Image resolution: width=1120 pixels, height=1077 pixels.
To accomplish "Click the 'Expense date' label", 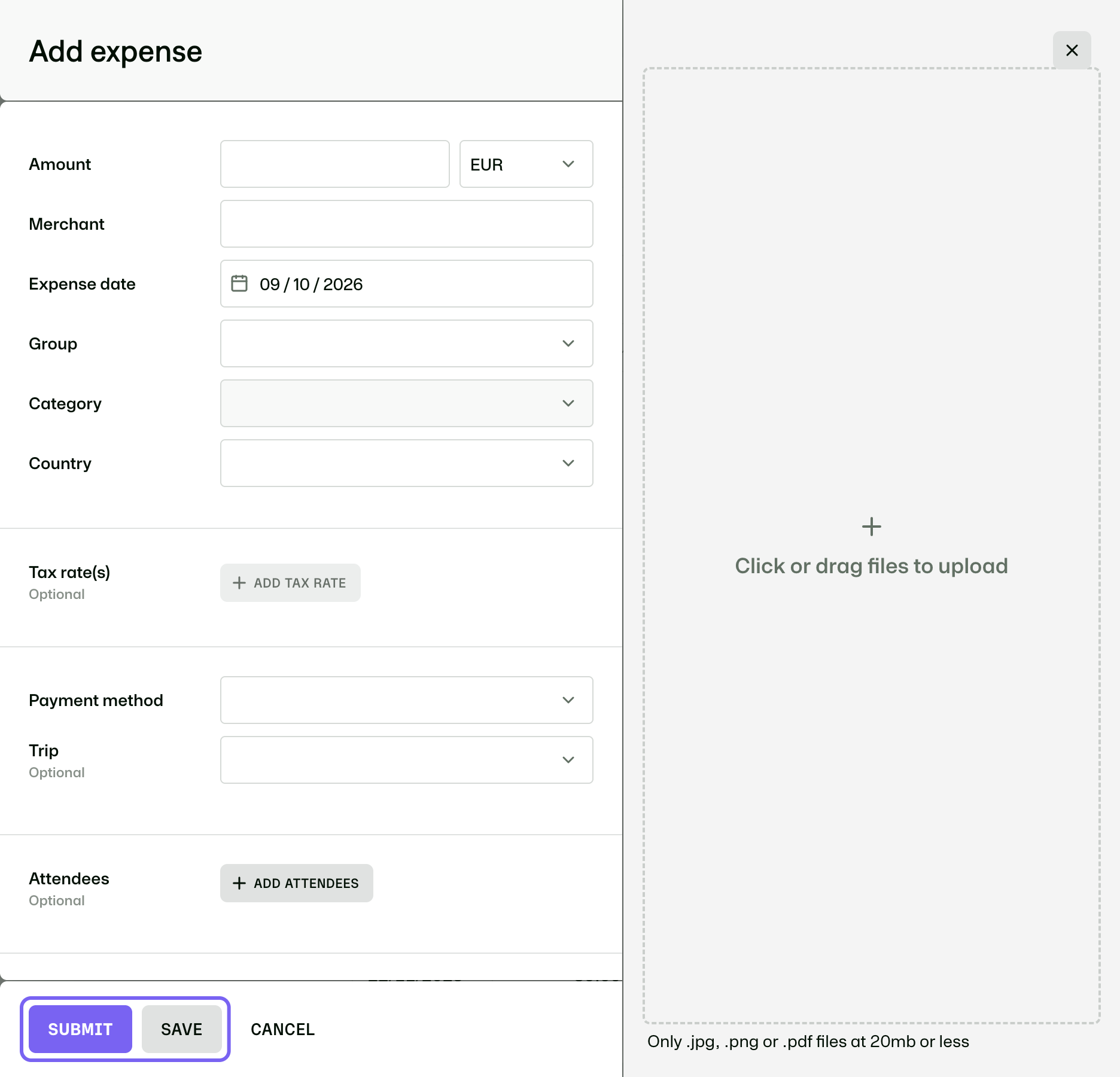I will point(82,284).
